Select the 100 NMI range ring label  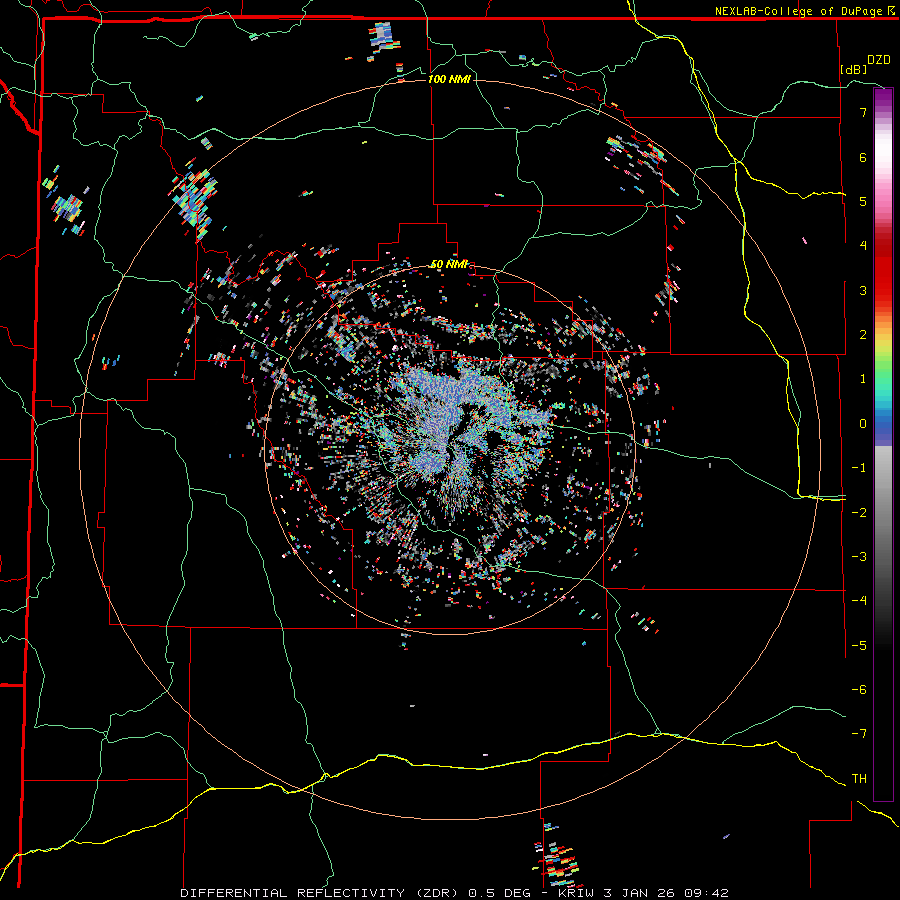click(449, 79)
